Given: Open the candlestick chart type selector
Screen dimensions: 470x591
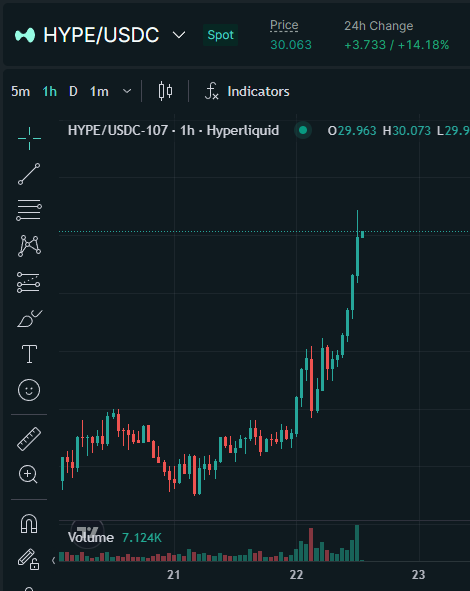Looking at the screenshot, I should [x=165, y=91].
